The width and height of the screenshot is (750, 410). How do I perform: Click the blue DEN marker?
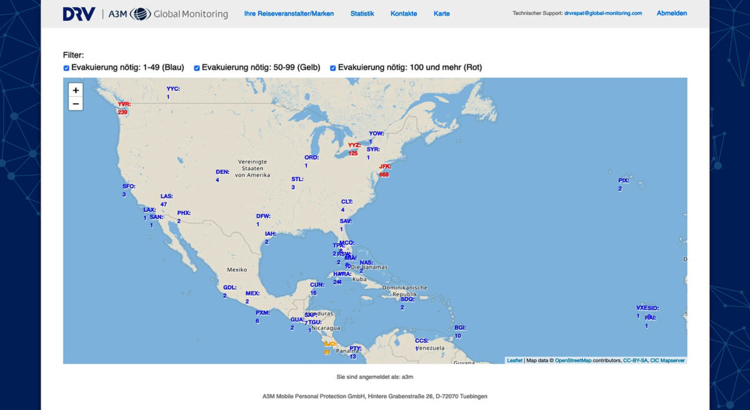click(222, 175)
